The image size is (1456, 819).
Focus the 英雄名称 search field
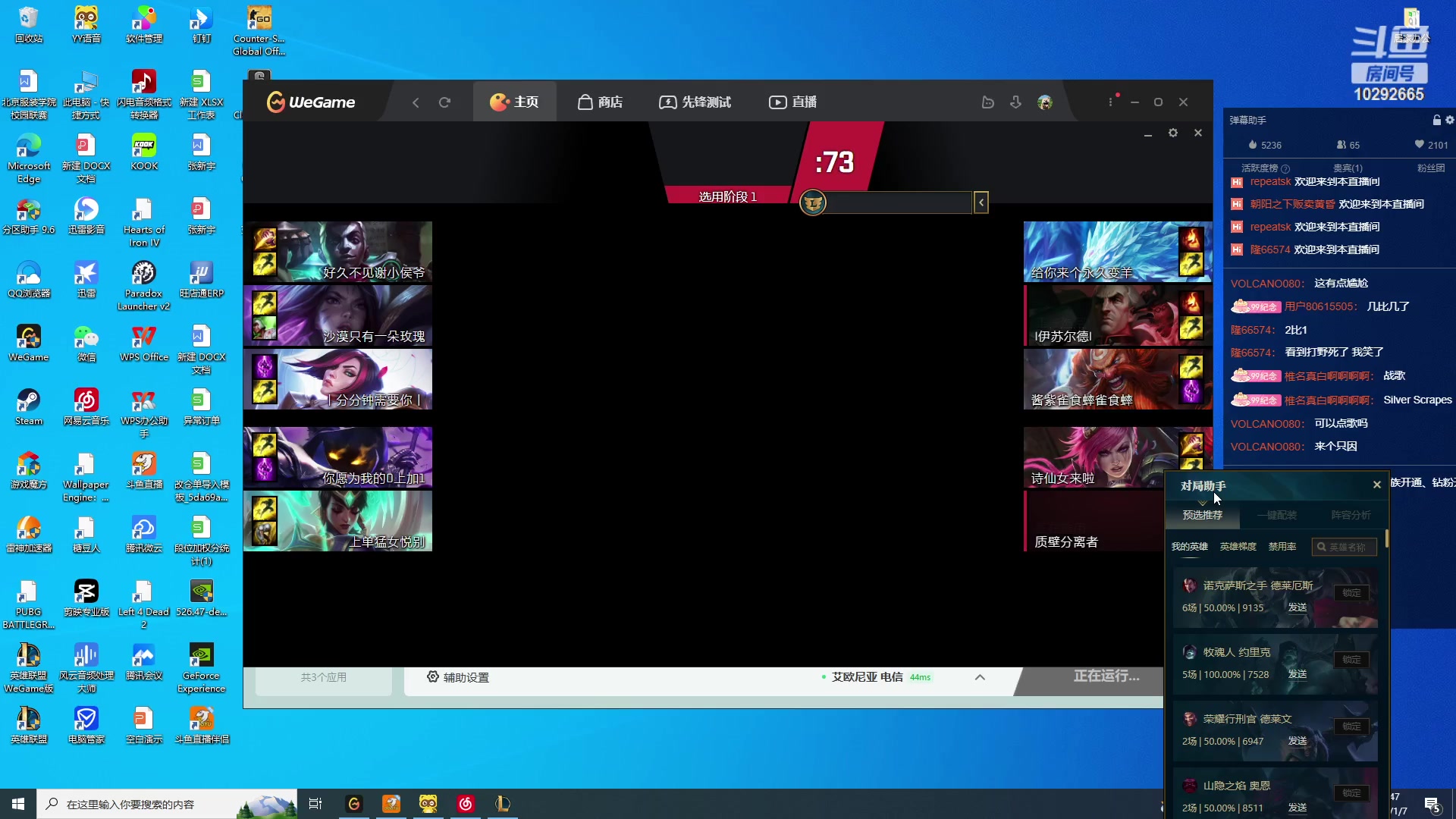(1345, 547)
